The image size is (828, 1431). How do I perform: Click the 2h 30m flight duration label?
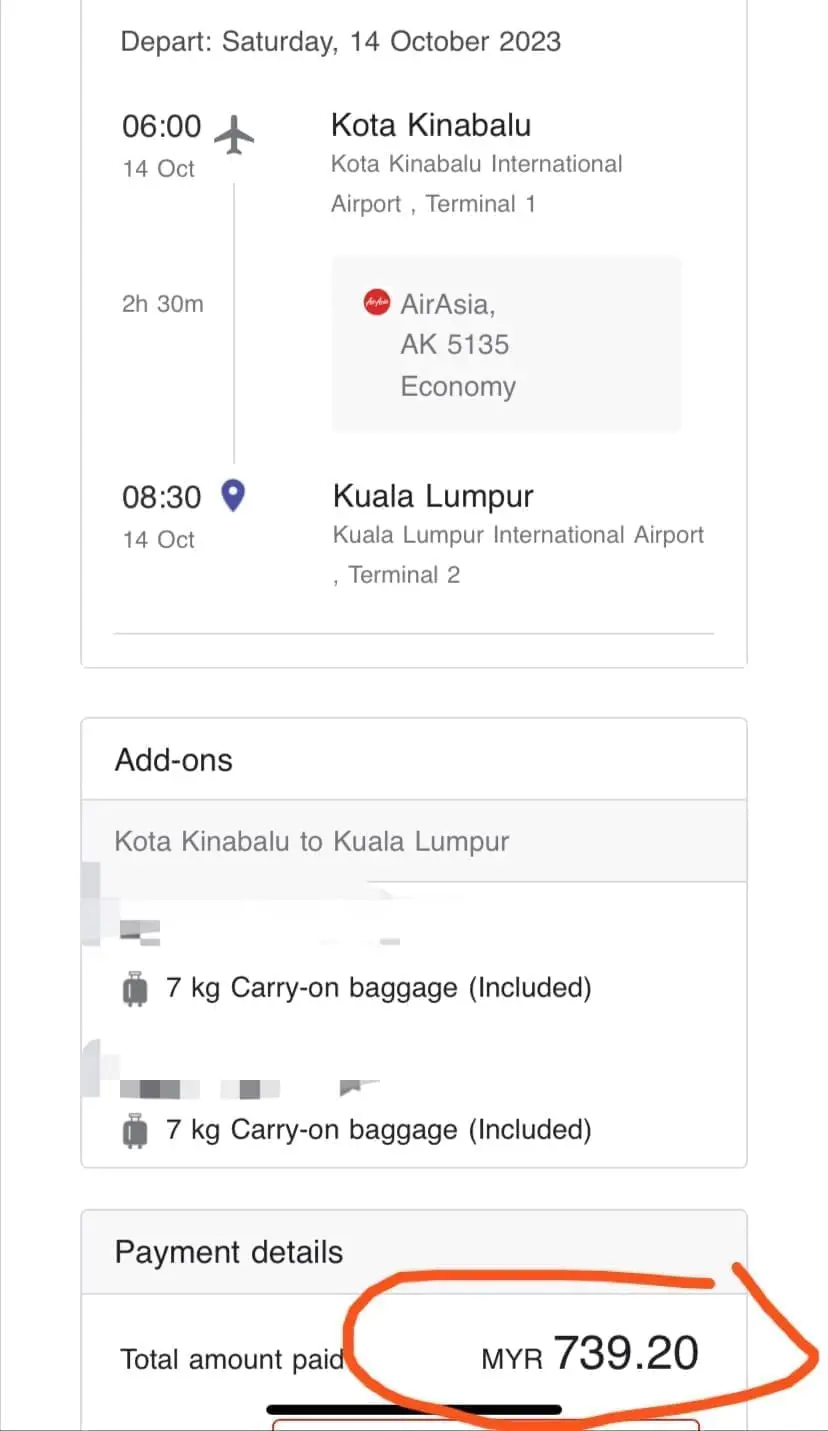163,304
